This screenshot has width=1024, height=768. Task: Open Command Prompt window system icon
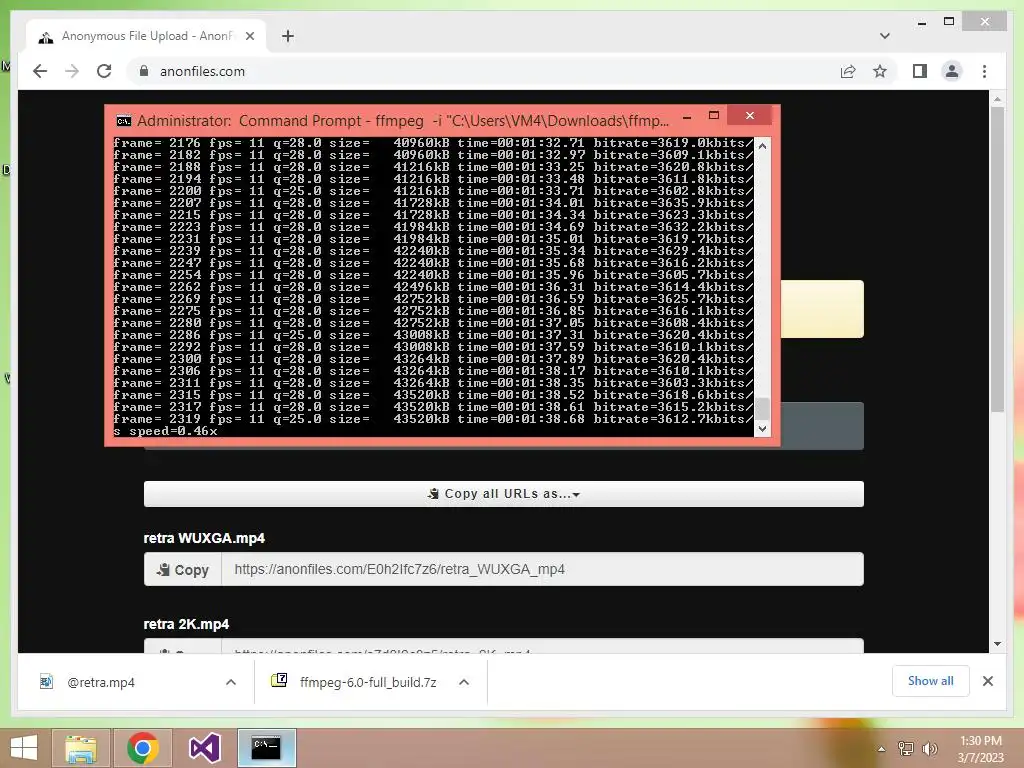click(x=123, y=121)
